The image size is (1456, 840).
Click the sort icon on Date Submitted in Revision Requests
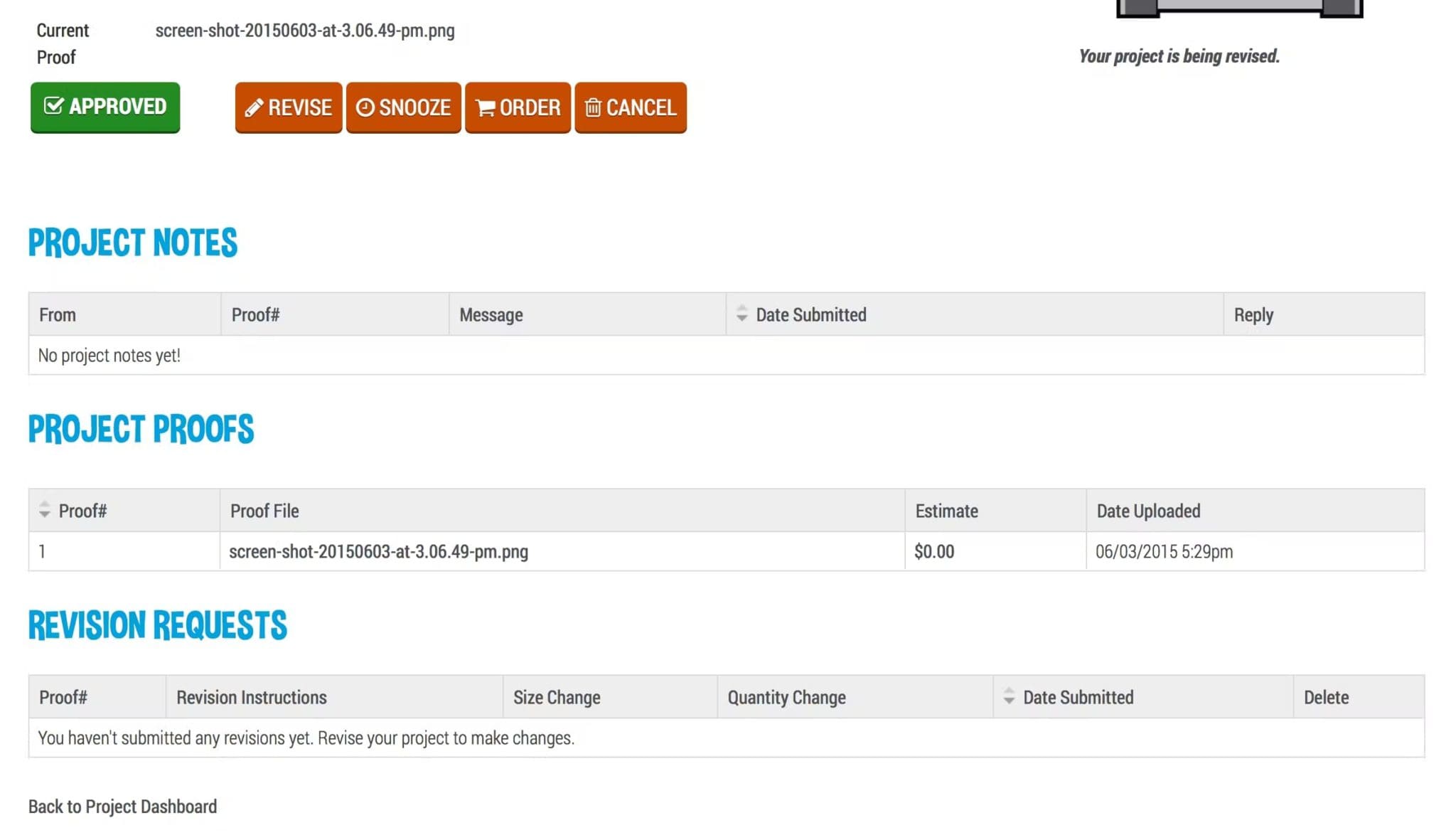[x=1009, y=697]
